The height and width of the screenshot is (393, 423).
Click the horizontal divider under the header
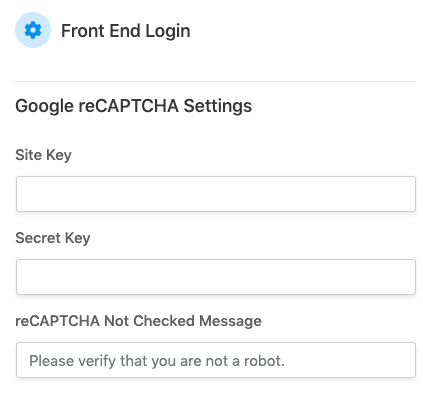tap(215, 81)
